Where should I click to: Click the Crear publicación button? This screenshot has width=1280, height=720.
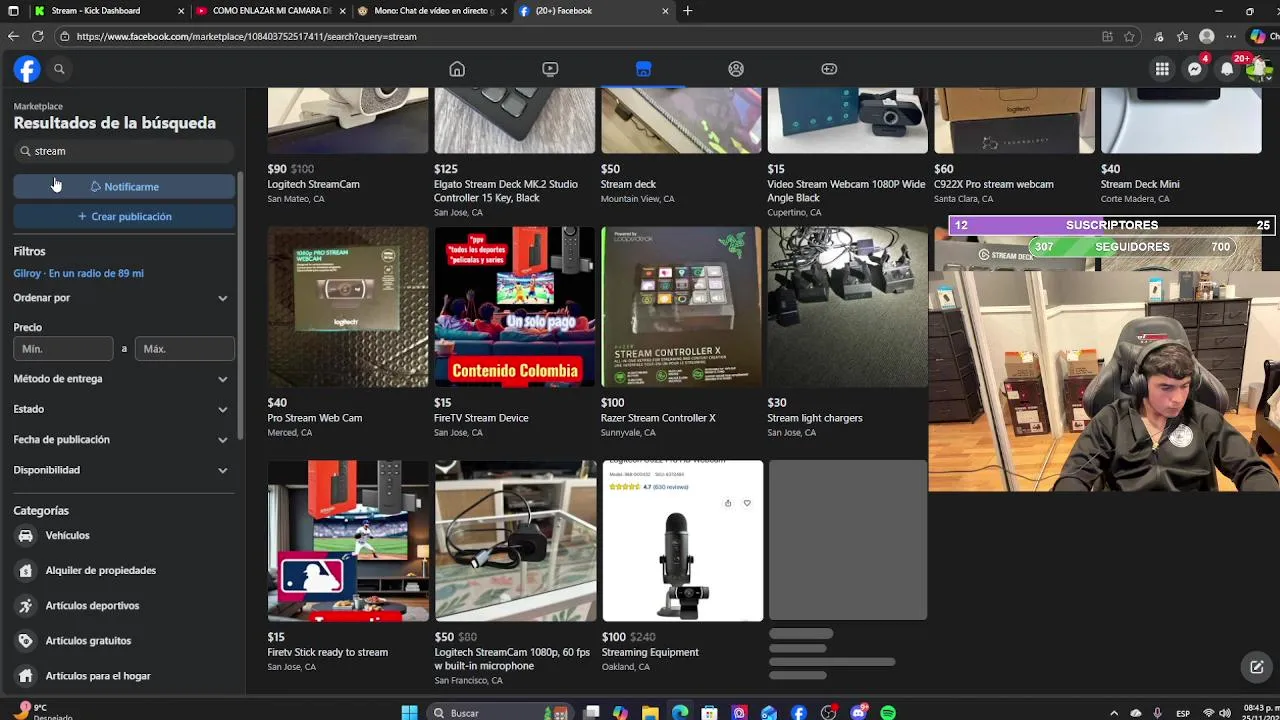tap(124, 216)
